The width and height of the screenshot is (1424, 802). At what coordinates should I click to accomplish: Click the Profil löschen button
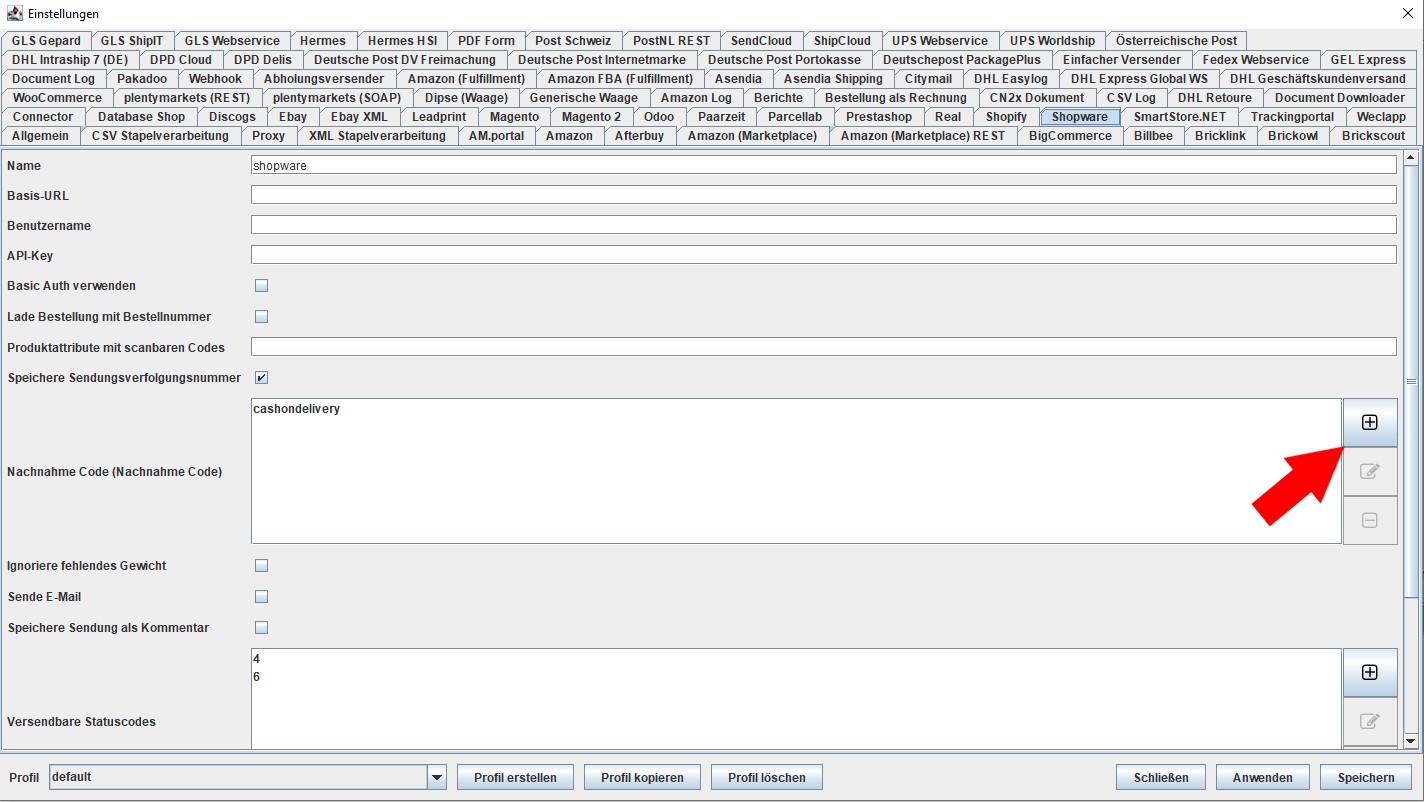tap(767, 777)
